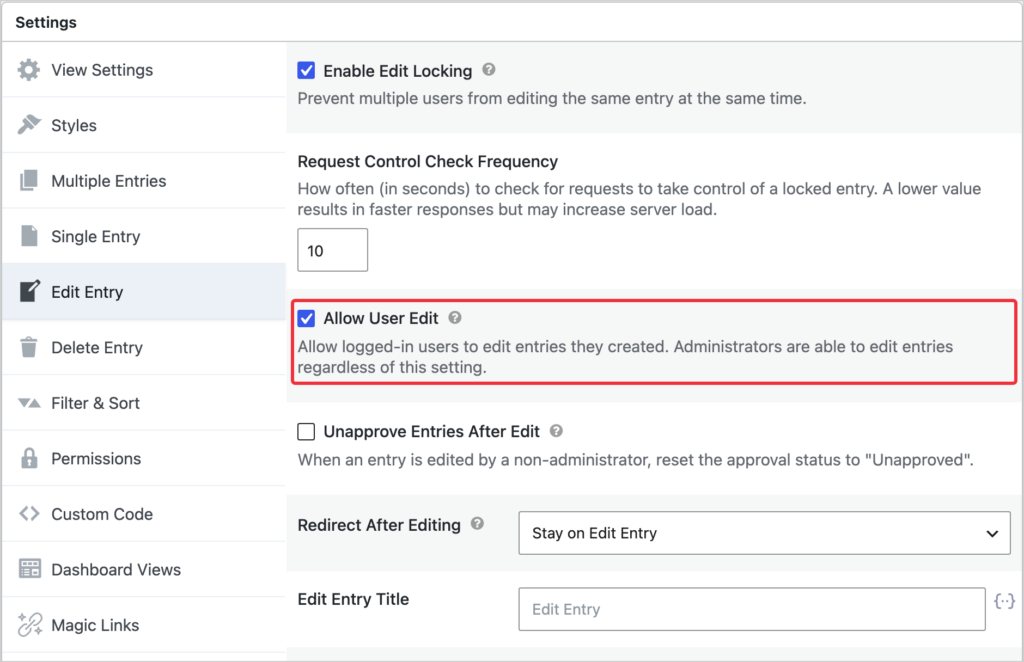Click the Dashboard Views table icon
This screenshot has width=1024, height=662.
point(29,569)
